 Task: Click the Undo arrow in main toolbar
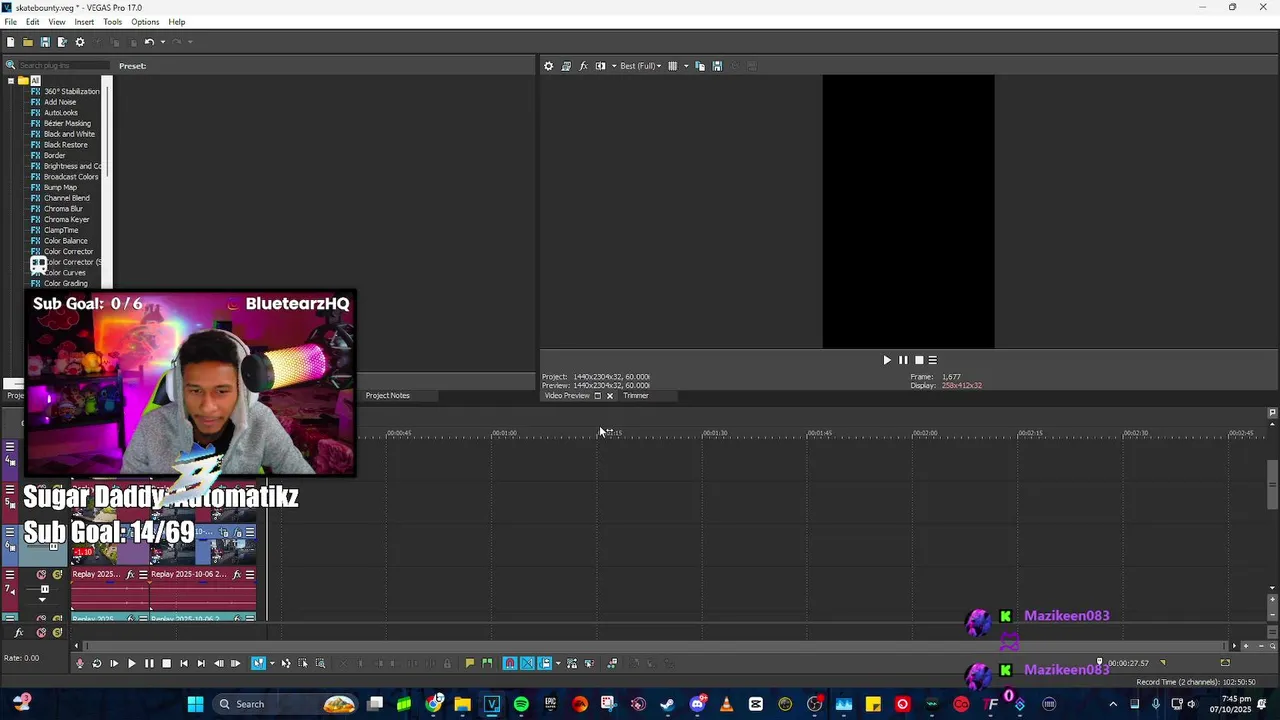pyautogui.click(x=148, y=42)
